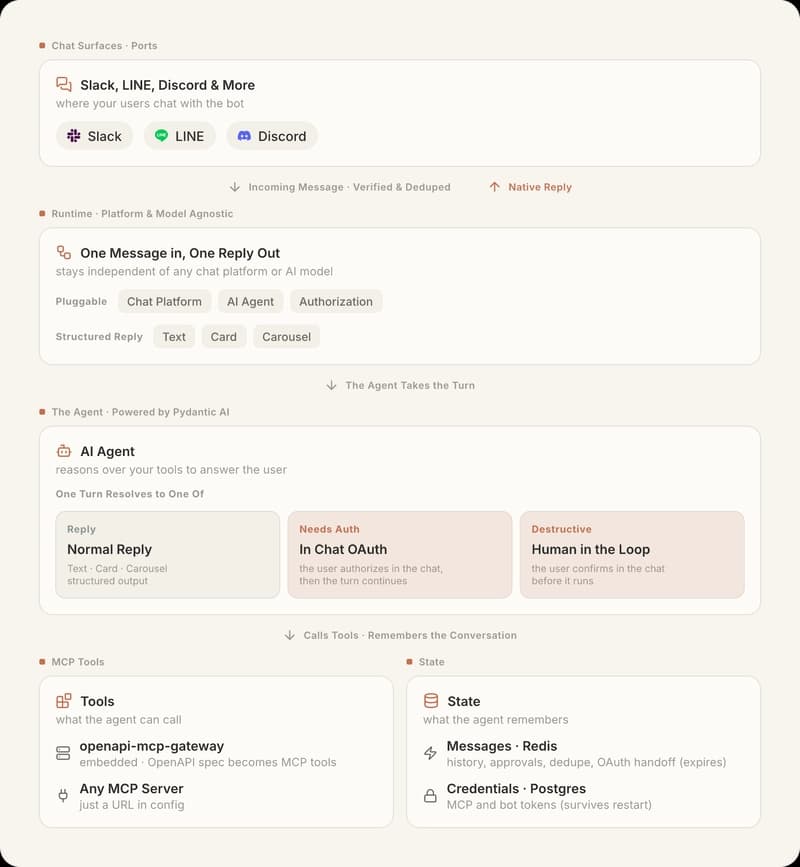Click the down arrow before Calls Tools
The image size is (800, 867).
point(290,635)
